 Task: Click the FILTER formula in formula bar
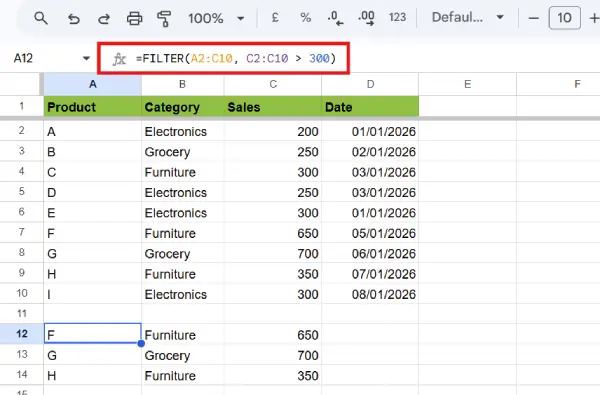coord(236,59)
